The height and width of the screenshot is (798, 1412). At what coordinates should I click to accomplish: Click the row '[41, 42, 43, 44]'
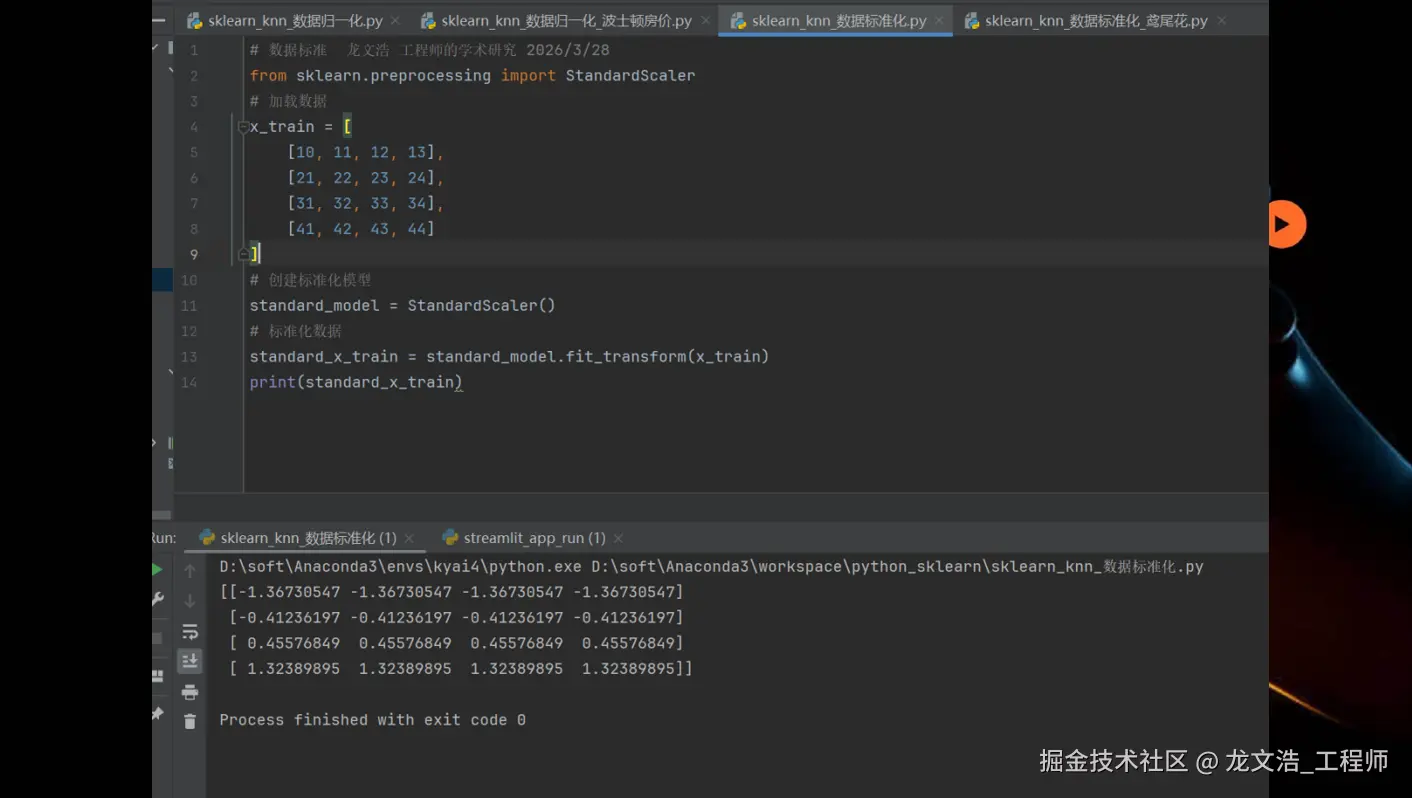pos(361,229)
